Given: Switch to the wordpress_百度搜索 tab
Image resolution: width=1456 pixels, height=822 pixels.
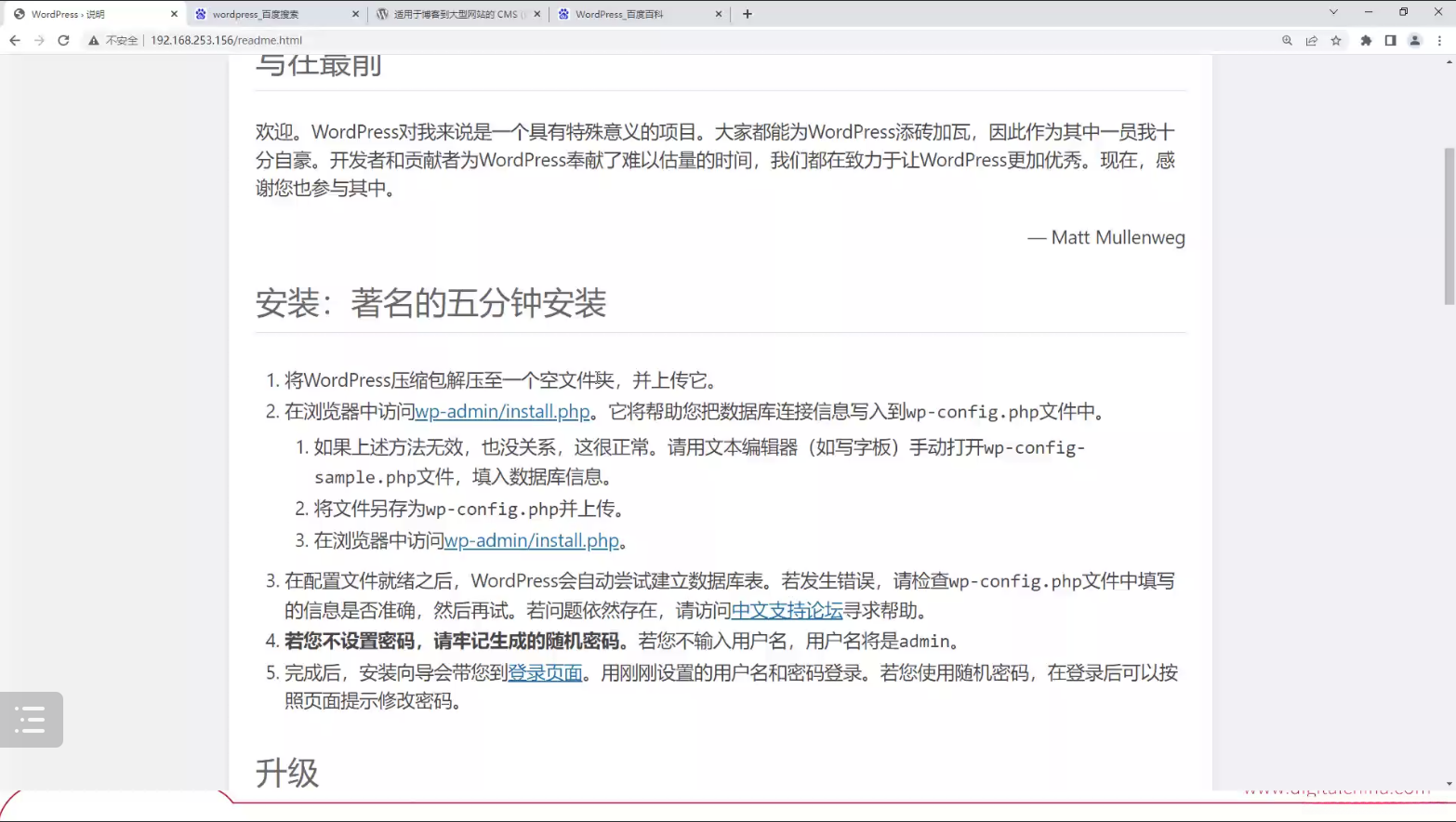Looking at the screenshot, I should (x=276, y=14).
